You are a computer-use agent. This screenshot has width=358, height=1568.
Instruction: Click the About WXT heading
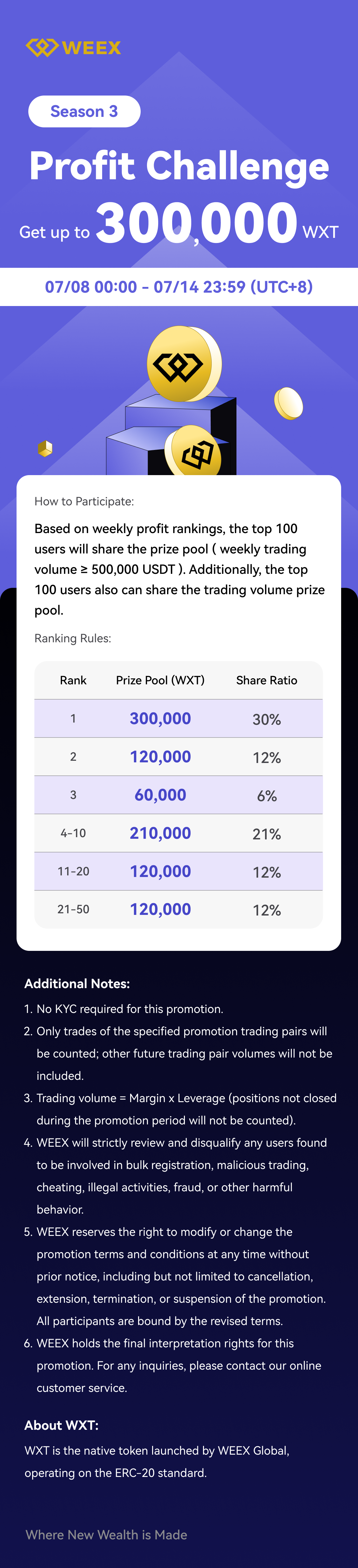click(61, 1425)
